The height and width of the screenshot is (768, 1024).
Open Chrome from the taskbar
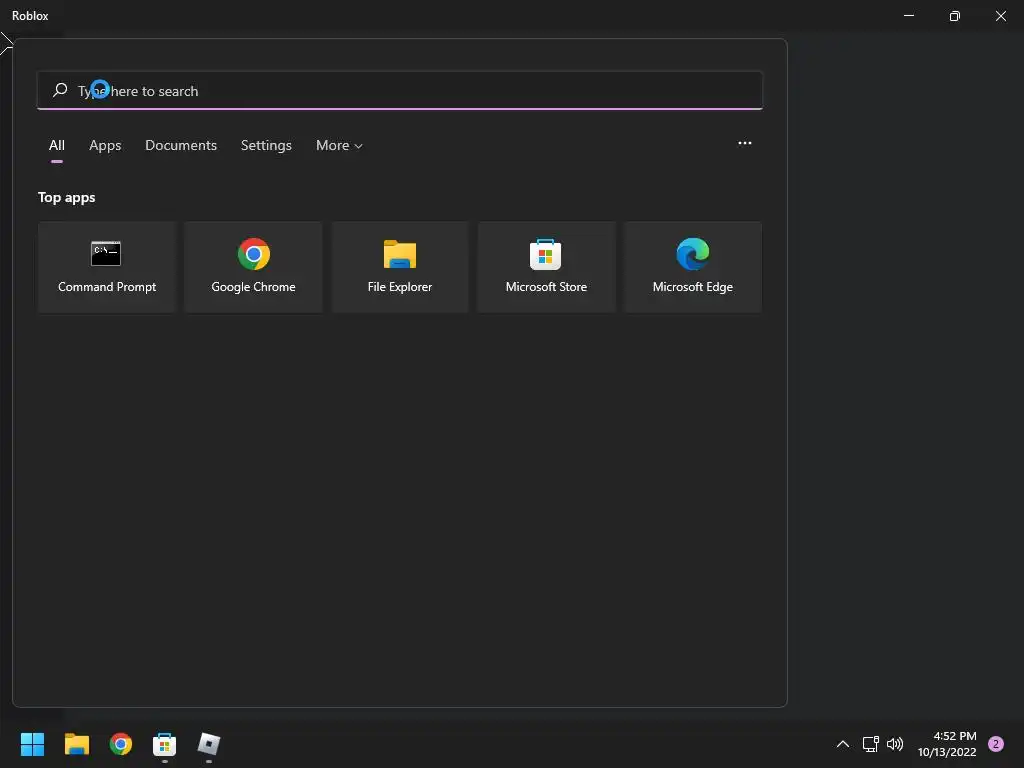121,744
